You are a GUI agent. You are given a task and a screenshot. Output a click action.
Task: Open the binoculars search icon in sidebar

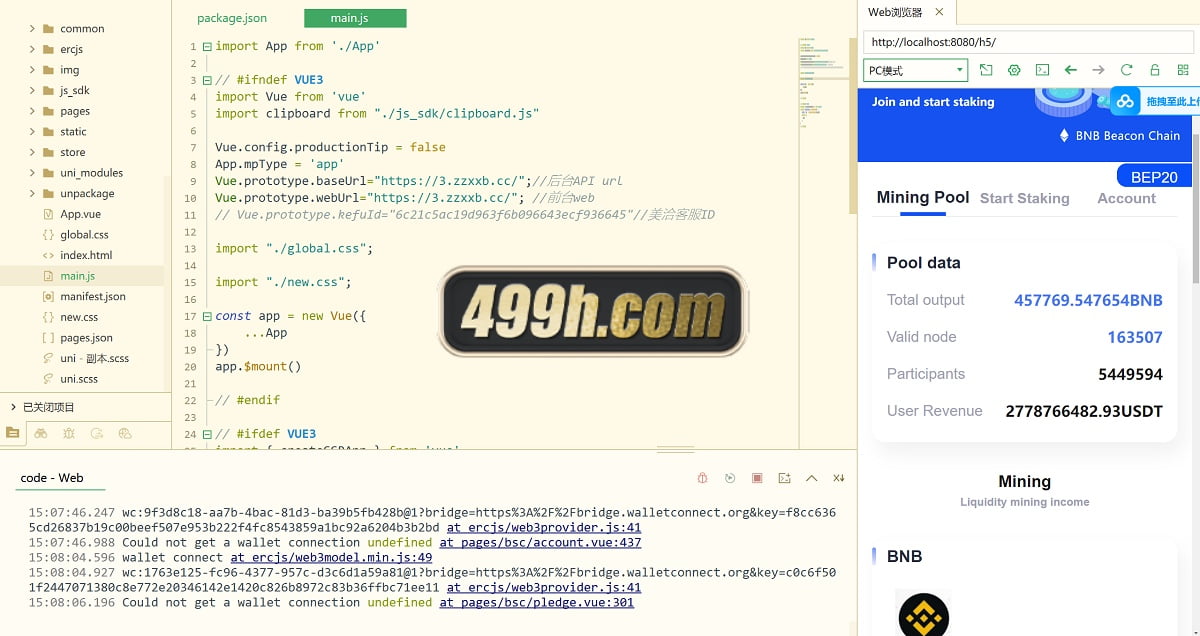(41, 433)
